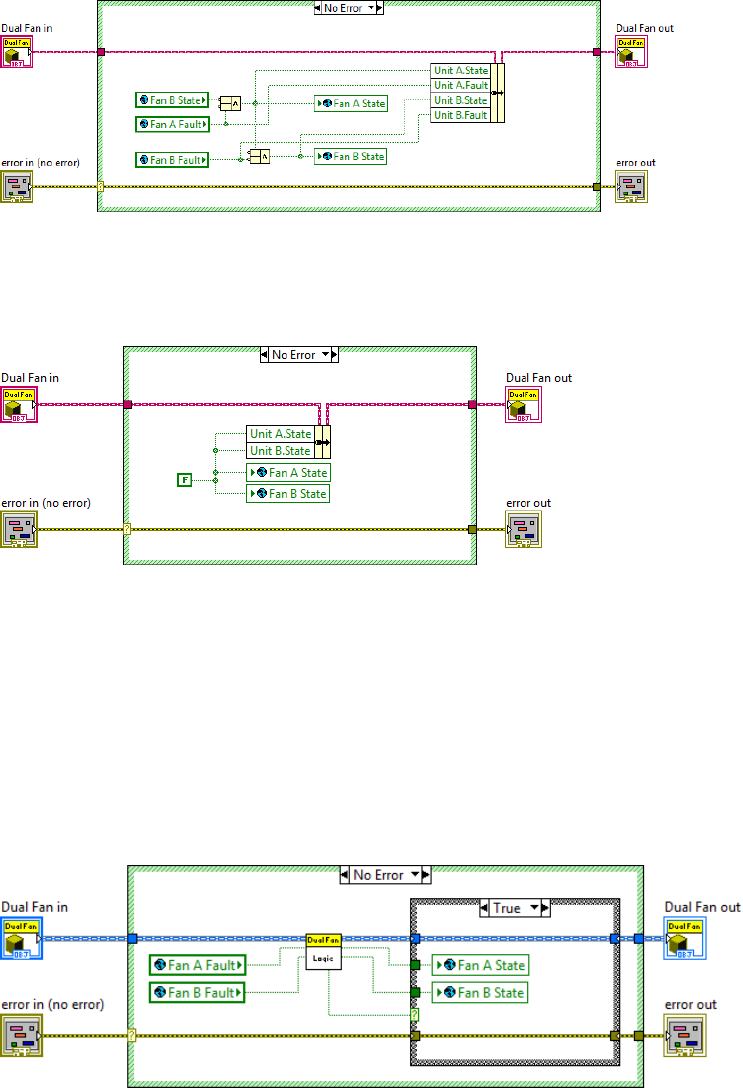
Task: Click AND gate beside Fan B State read
Action: [230, 103]
